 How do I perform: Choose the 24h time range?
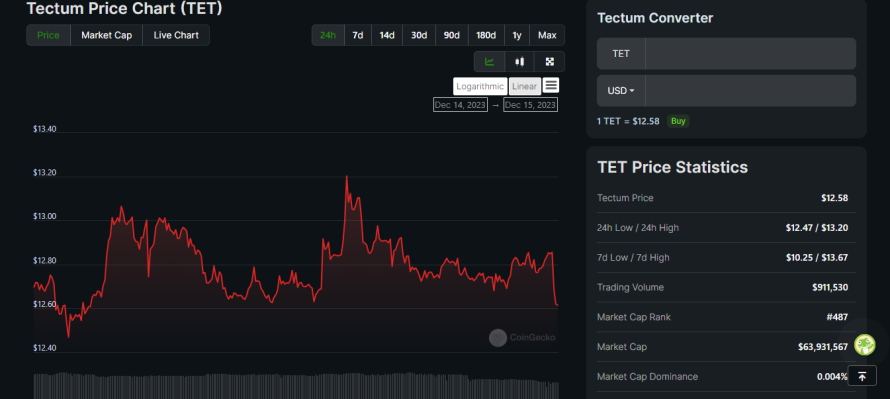click(x=328, y=35)
